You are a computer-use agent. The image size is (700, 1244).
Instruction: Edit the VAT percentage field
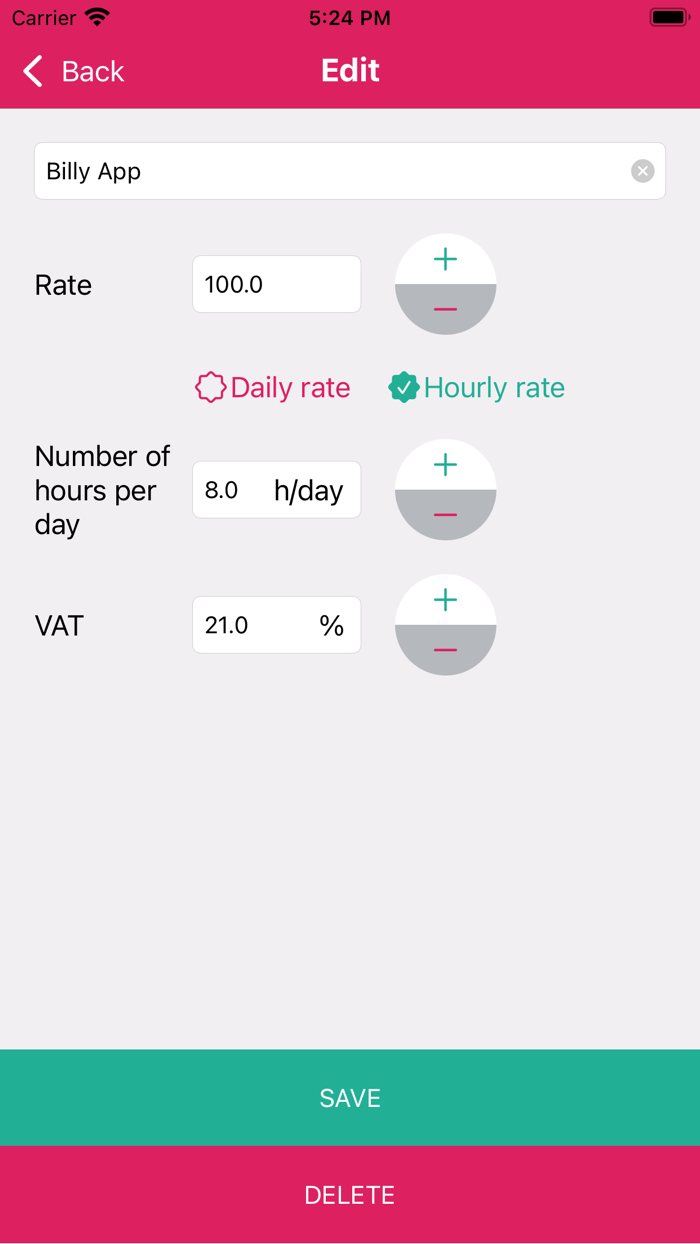click(x=255, y=625)
